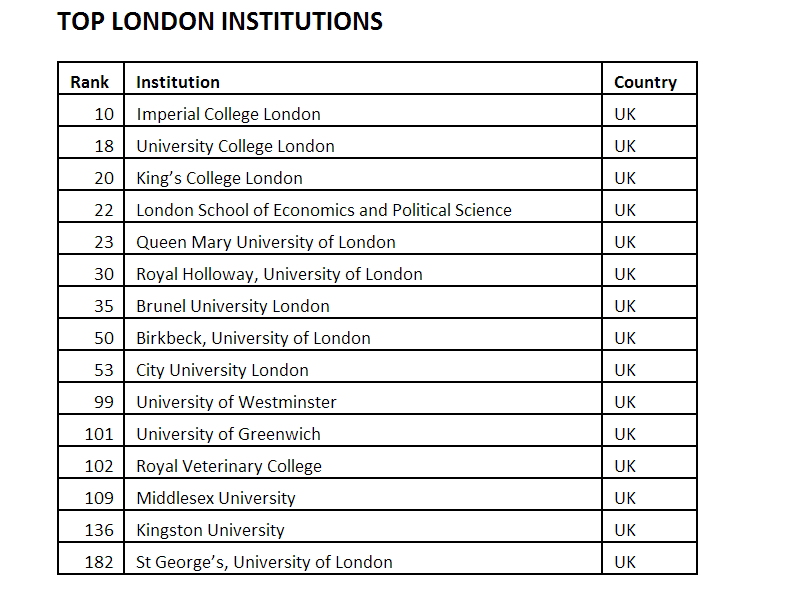The height and width of the screenshot is (593, 790).
Task: Select University of Greenwich cell
Action: click(228, 434)
